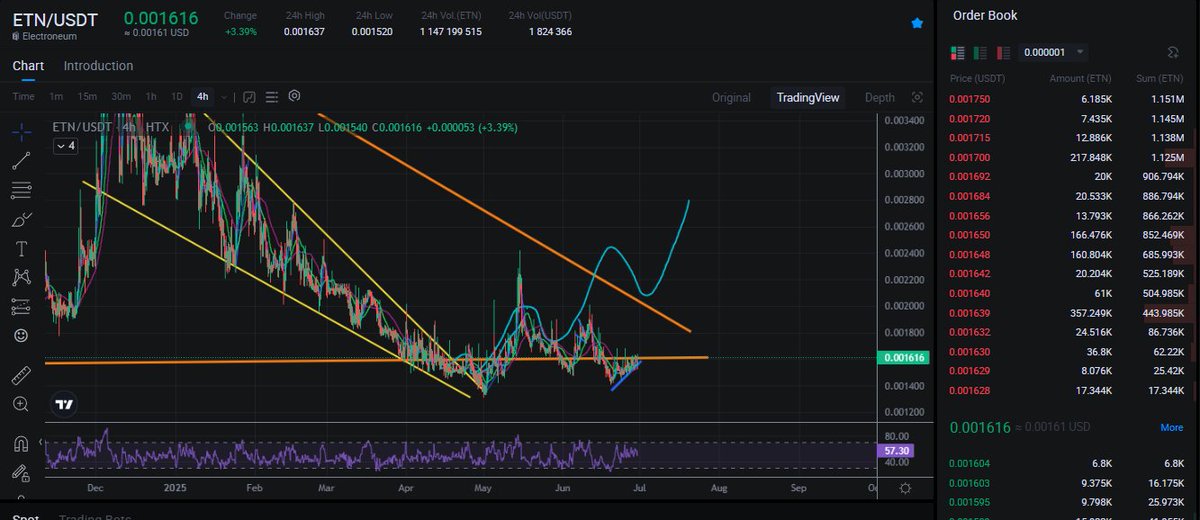Click the TradingView logo on chart
The height and width of the screenshot is (520, 1200).
[64, 404]
